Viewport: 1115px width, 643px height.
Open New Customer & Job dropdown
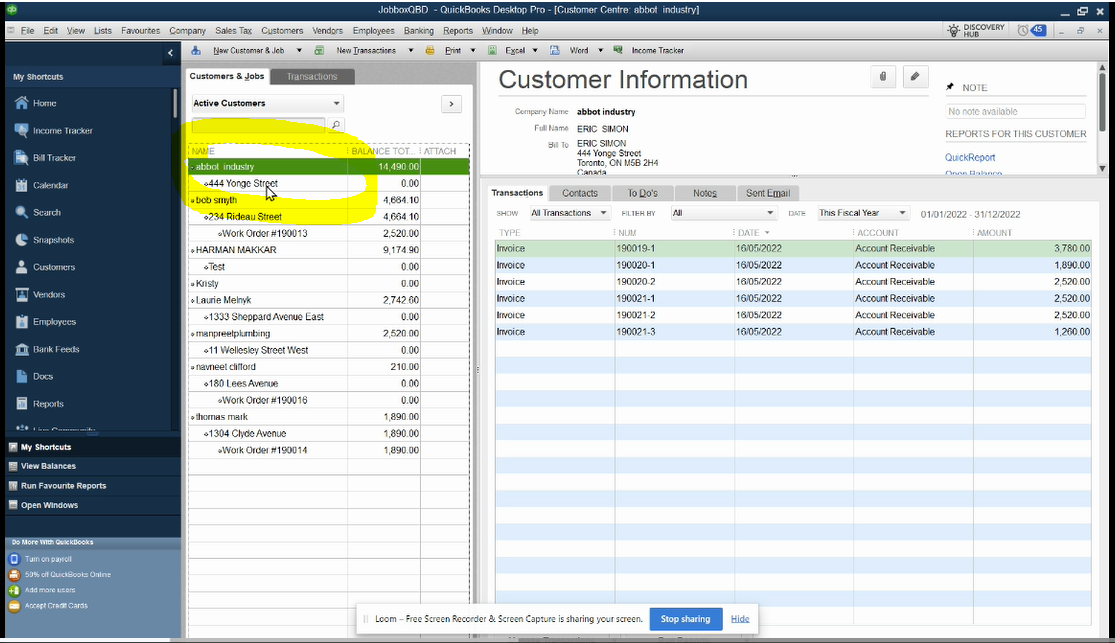click(x=299, y=51)
